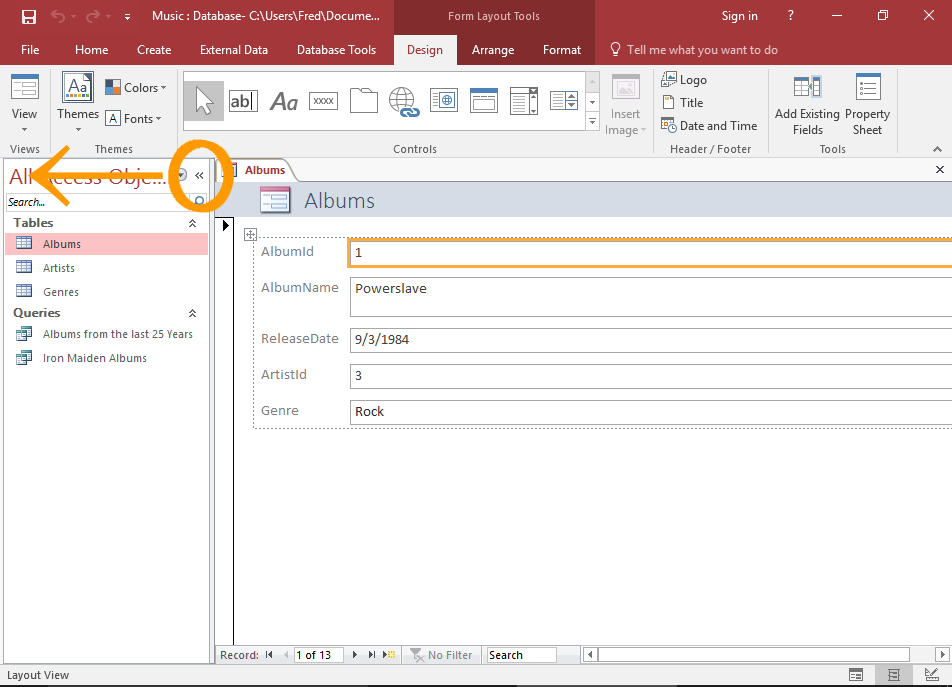
Task: Switch to the Arrange ribbon tab
Action: pos(492,49)
